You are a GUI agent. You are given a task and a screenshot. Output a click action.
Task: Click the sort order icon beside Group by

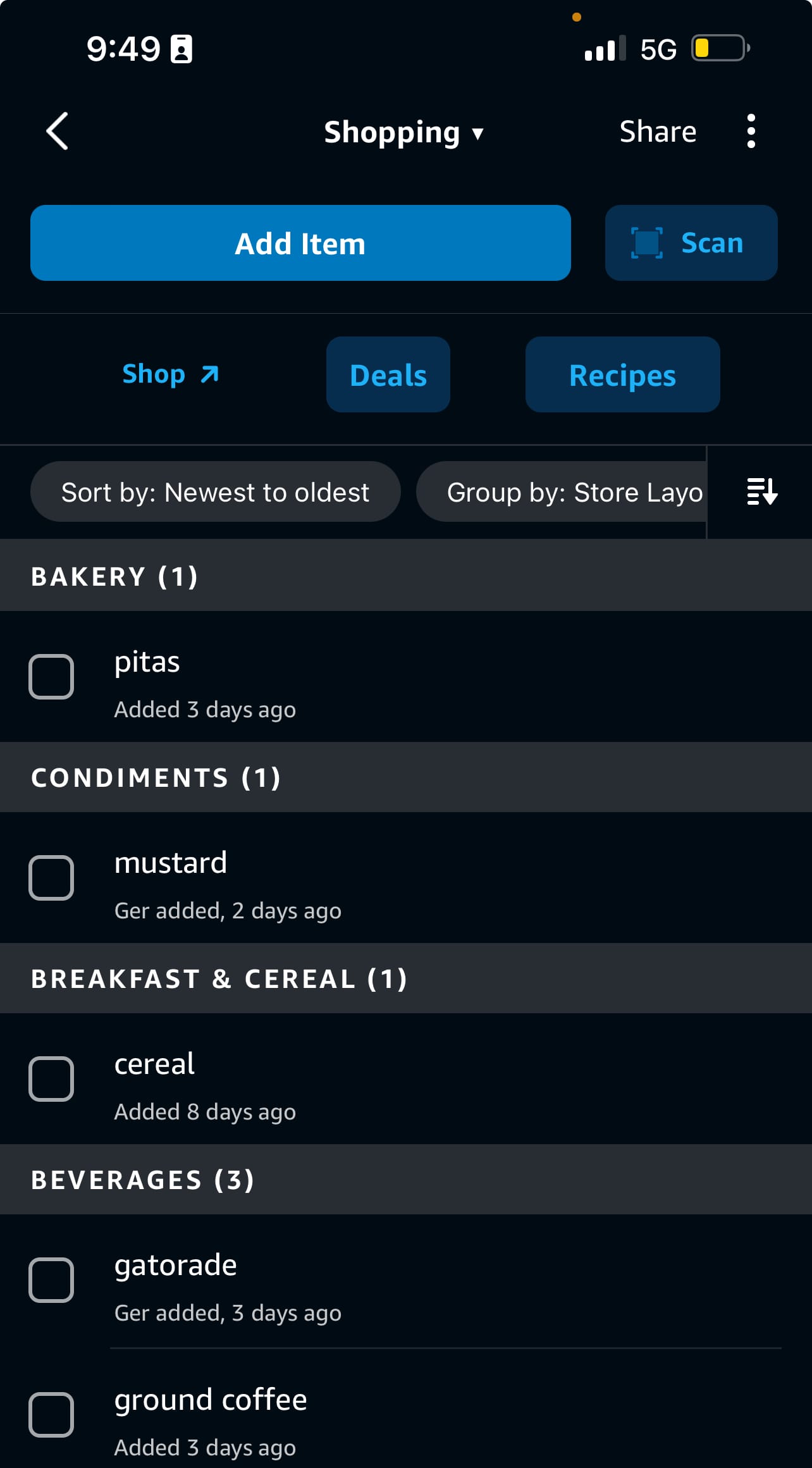761,492
